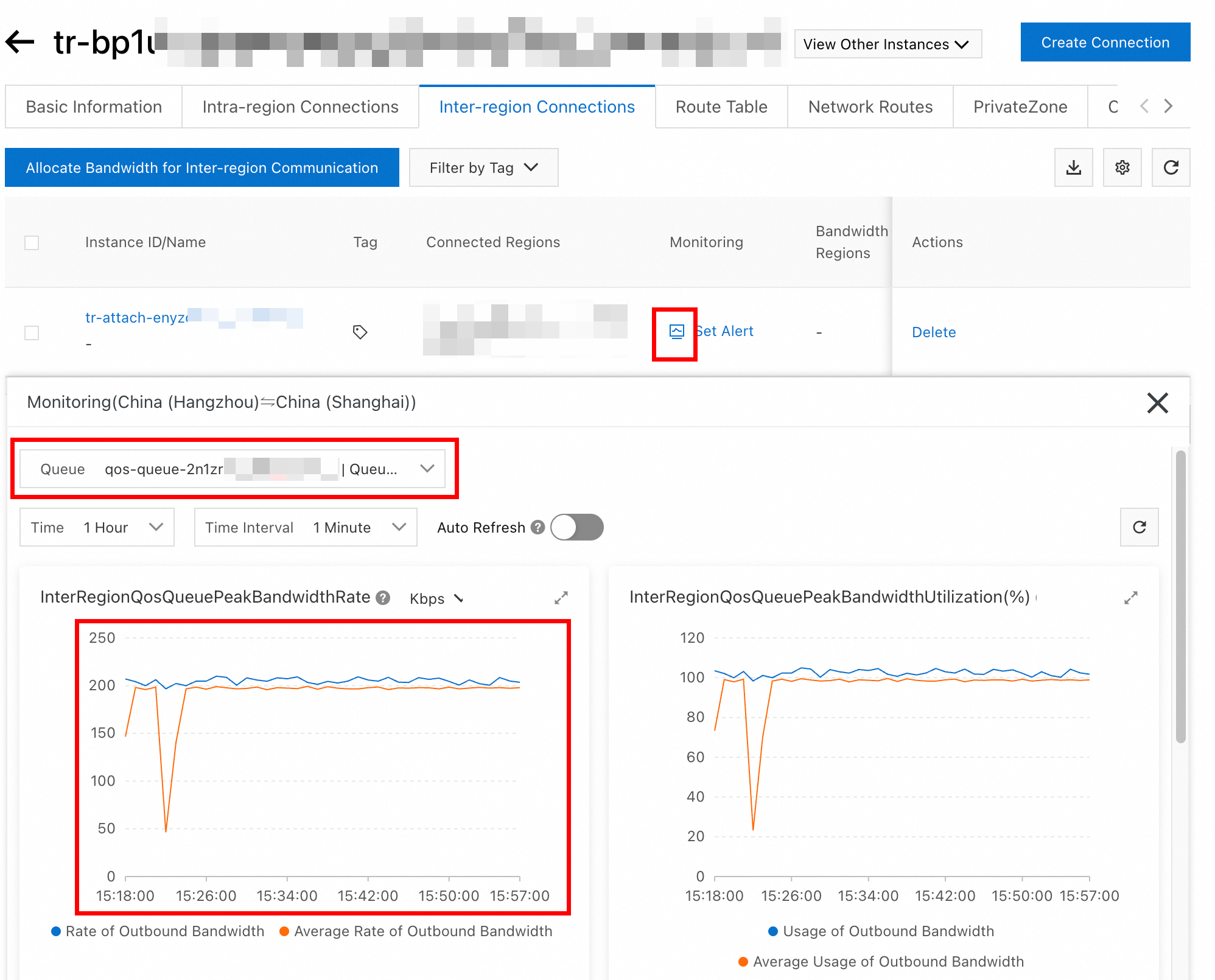Click the Delete link in Actions

pos(933,332)
